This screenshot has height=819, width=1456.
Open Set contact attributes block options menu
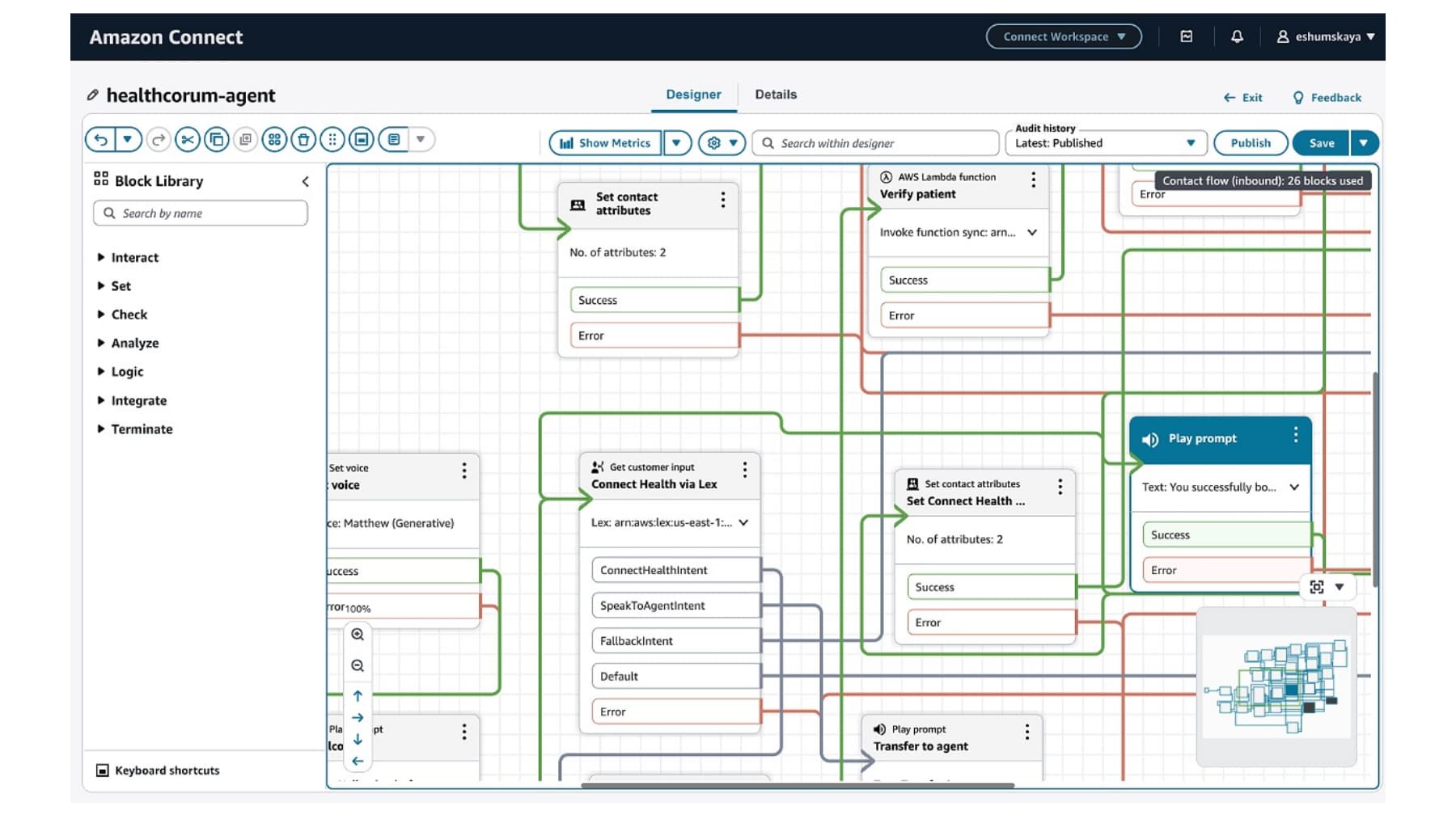tap(722, 201)
